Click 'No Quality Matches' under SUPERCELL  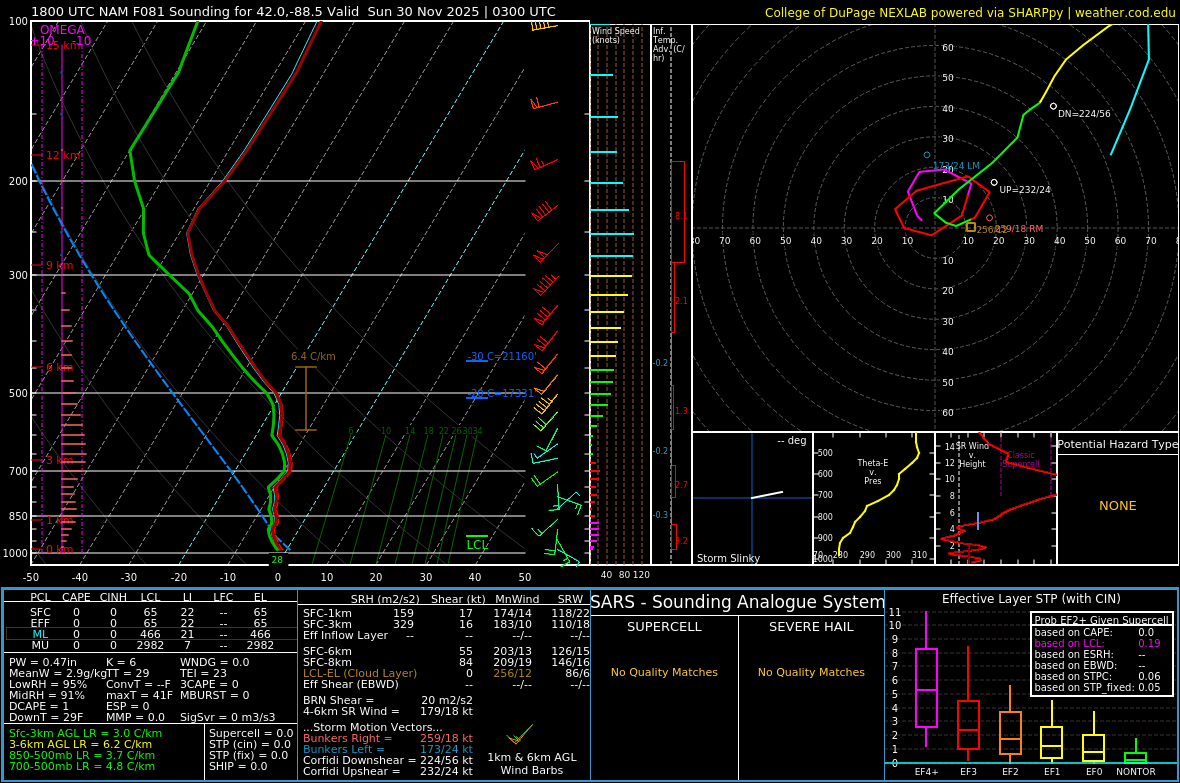[x=665, y=672]
